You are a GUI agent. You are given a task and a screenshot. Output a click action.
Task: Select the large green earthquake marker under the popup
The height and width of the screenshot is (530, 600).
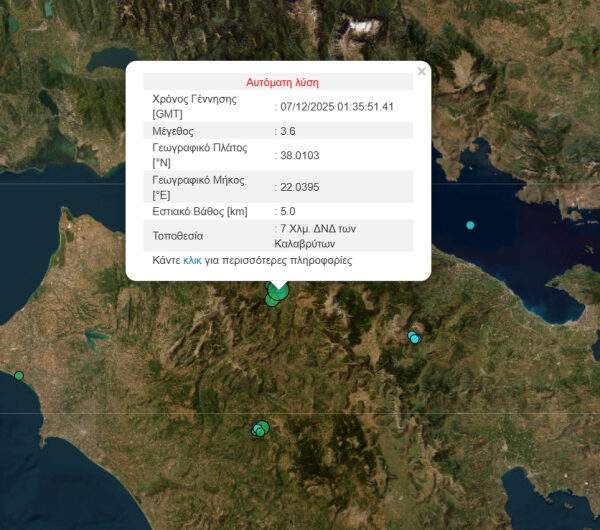[277, 291]
